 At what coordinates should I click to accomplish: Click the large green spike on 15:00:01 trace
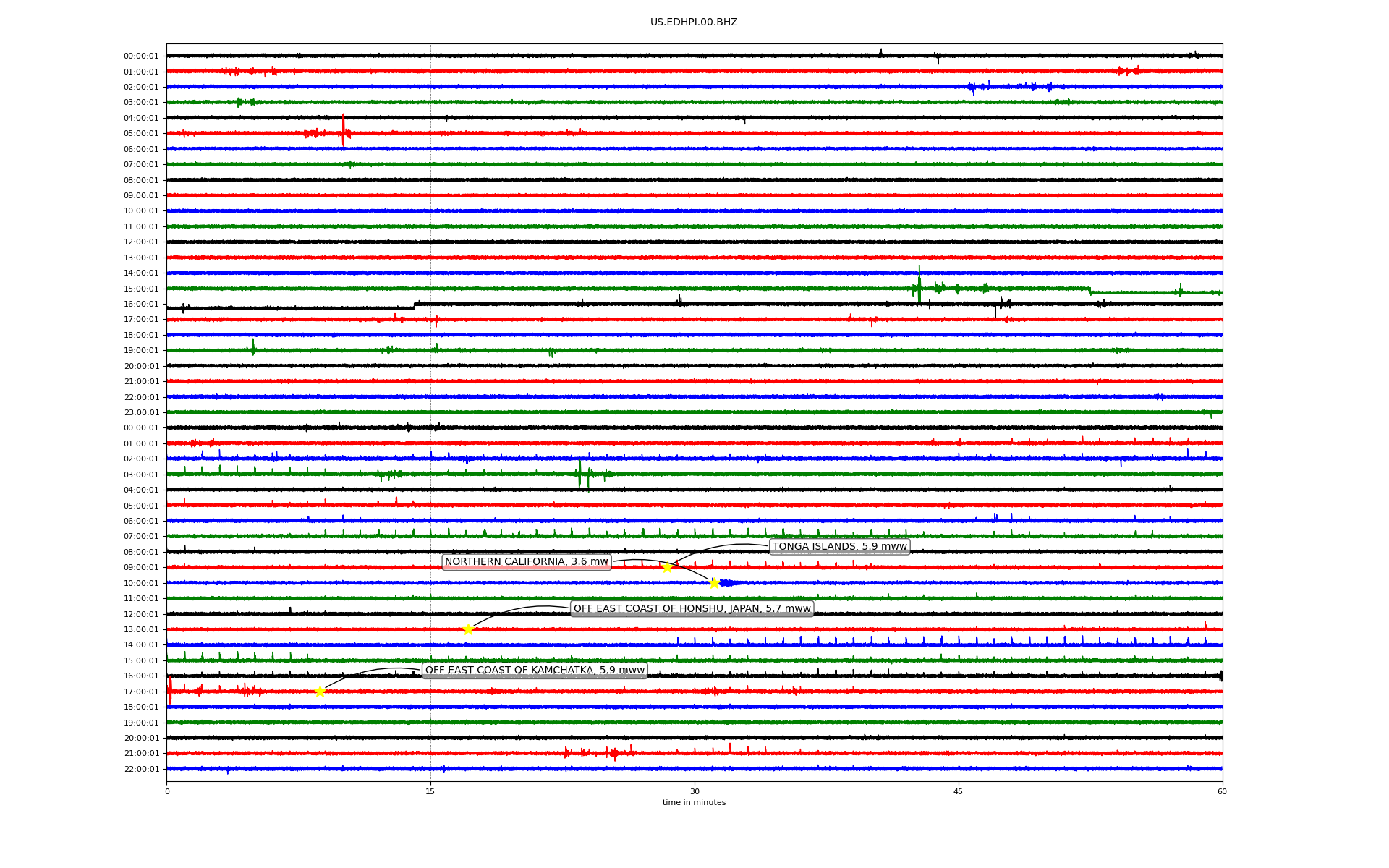919,286
